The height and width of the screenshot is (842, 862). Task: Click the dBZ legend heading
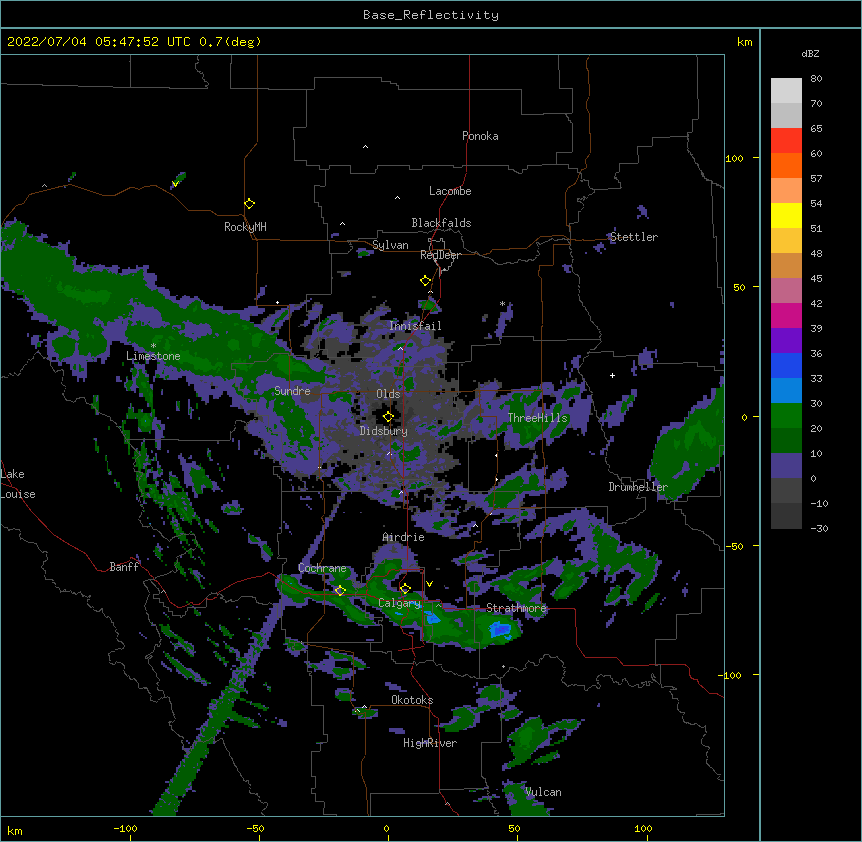click(810, 53)
